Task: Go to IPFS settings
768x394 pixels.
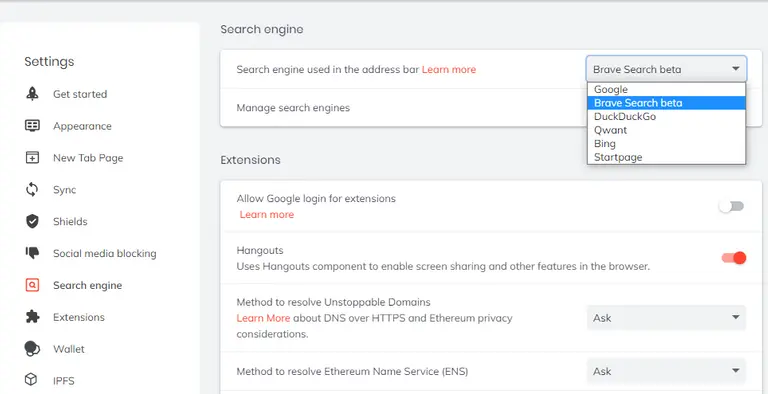Action: click(x=64, y=380)
